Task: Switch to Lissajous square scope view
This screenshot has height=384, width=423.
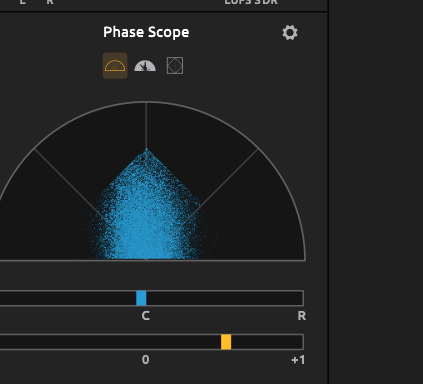Action: click(x=175, y=66)
